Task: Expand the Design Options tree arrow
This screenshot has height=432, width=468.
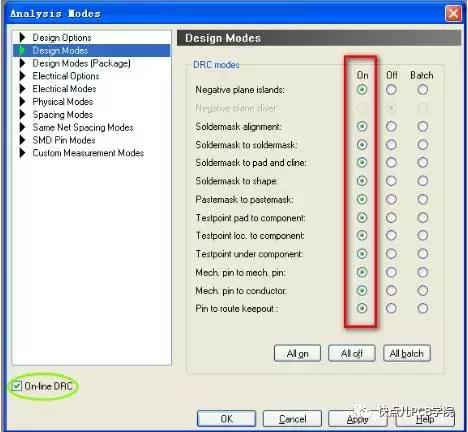Action: pos(22,37)
